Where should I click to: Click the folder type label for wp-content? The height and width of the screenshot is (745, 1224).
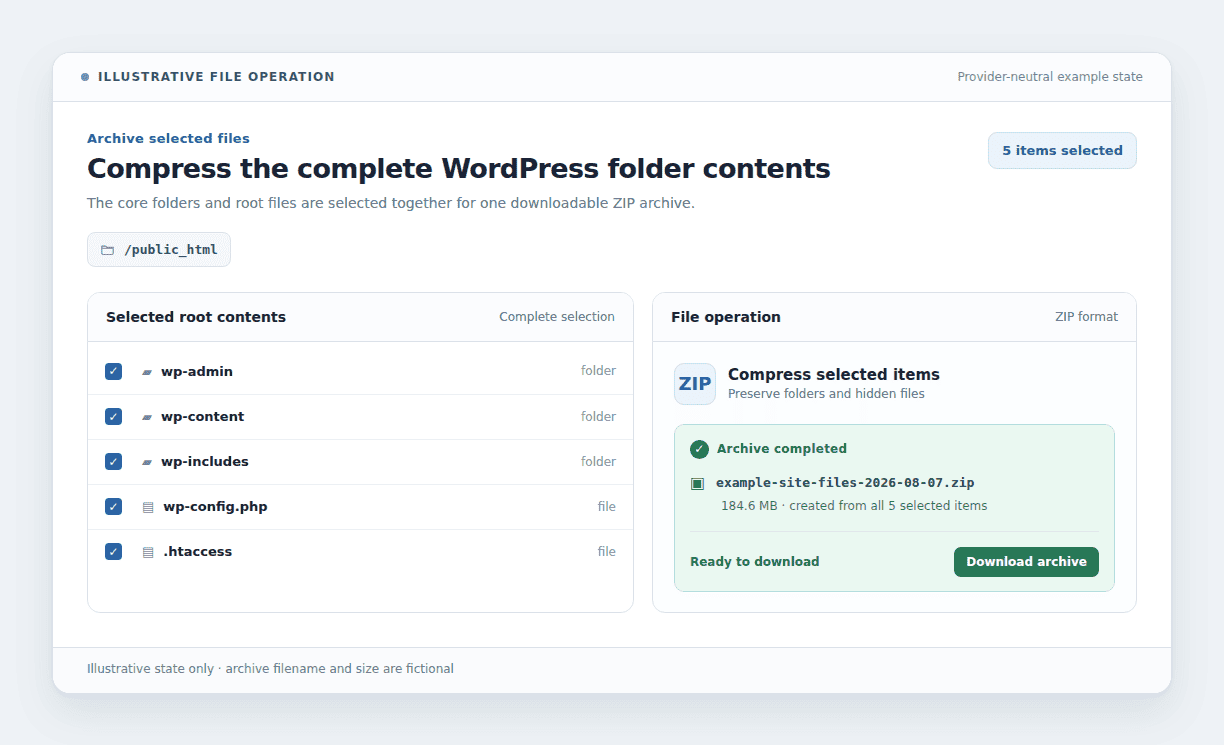pos(598,416)
